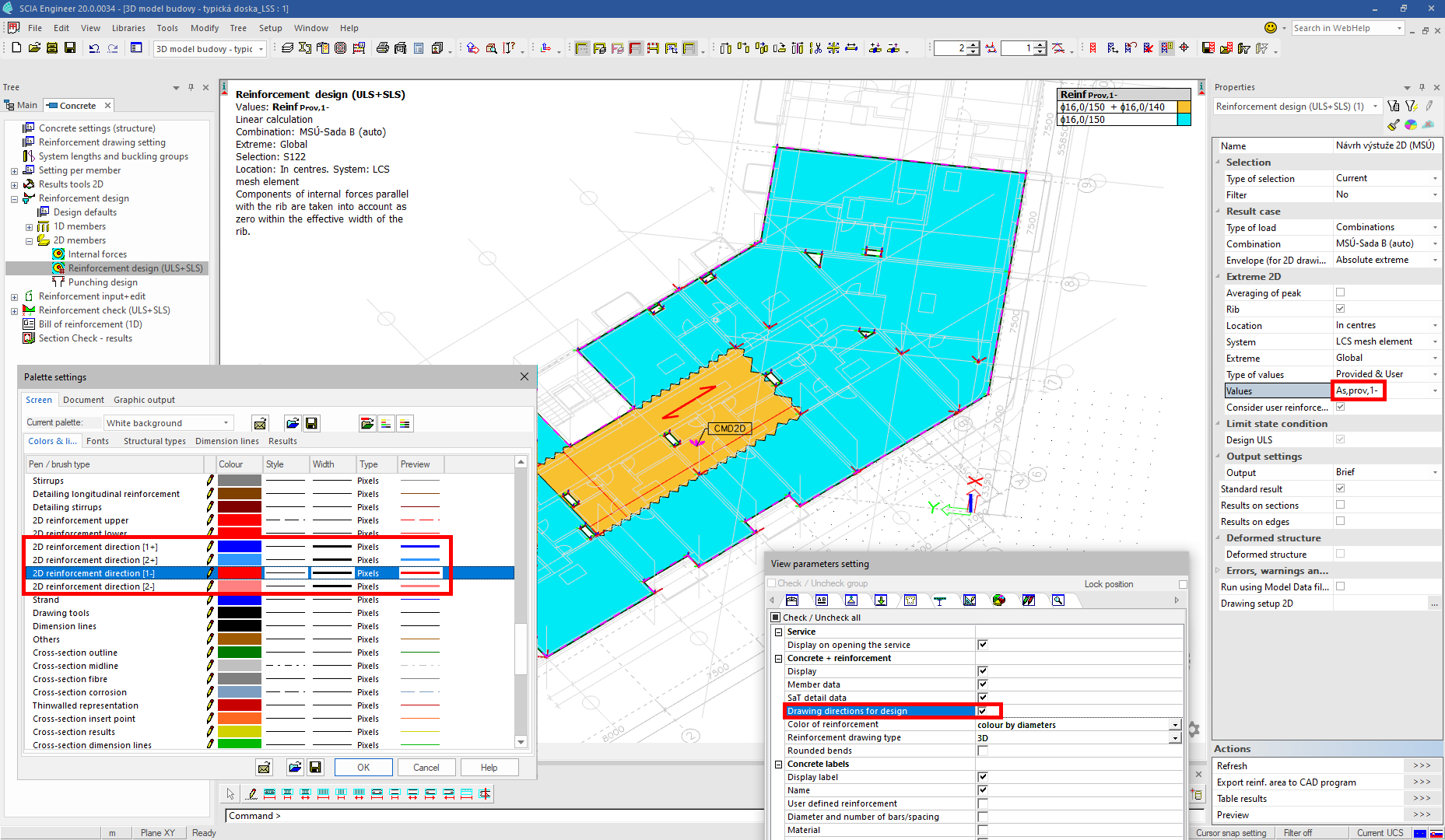This screenshot has height=840, width=1445.
Task: Click the open folder icon beside Current palette
Action: (292, 423)
